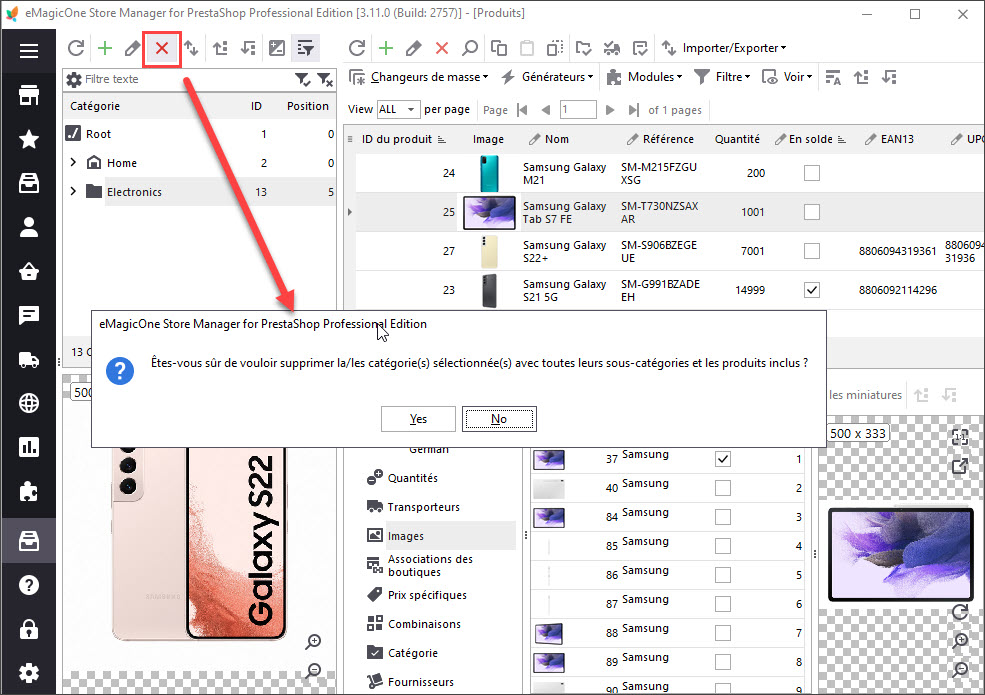Uncheck En solde for Galaxy S21 5G
This screenshot has width=985, height=695.
[x=812, y=290]
